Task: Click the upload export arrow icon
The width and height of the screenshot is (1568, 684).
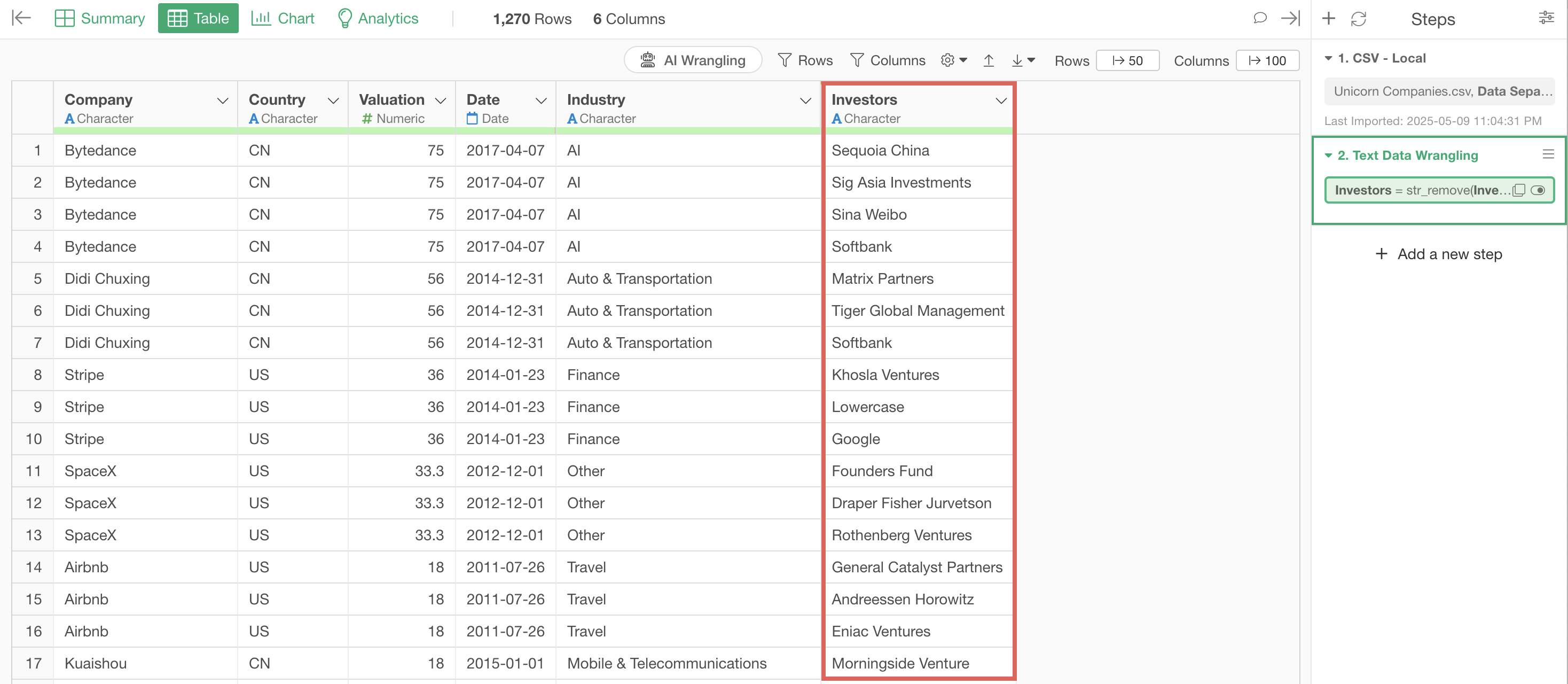Action: [989, 60]
